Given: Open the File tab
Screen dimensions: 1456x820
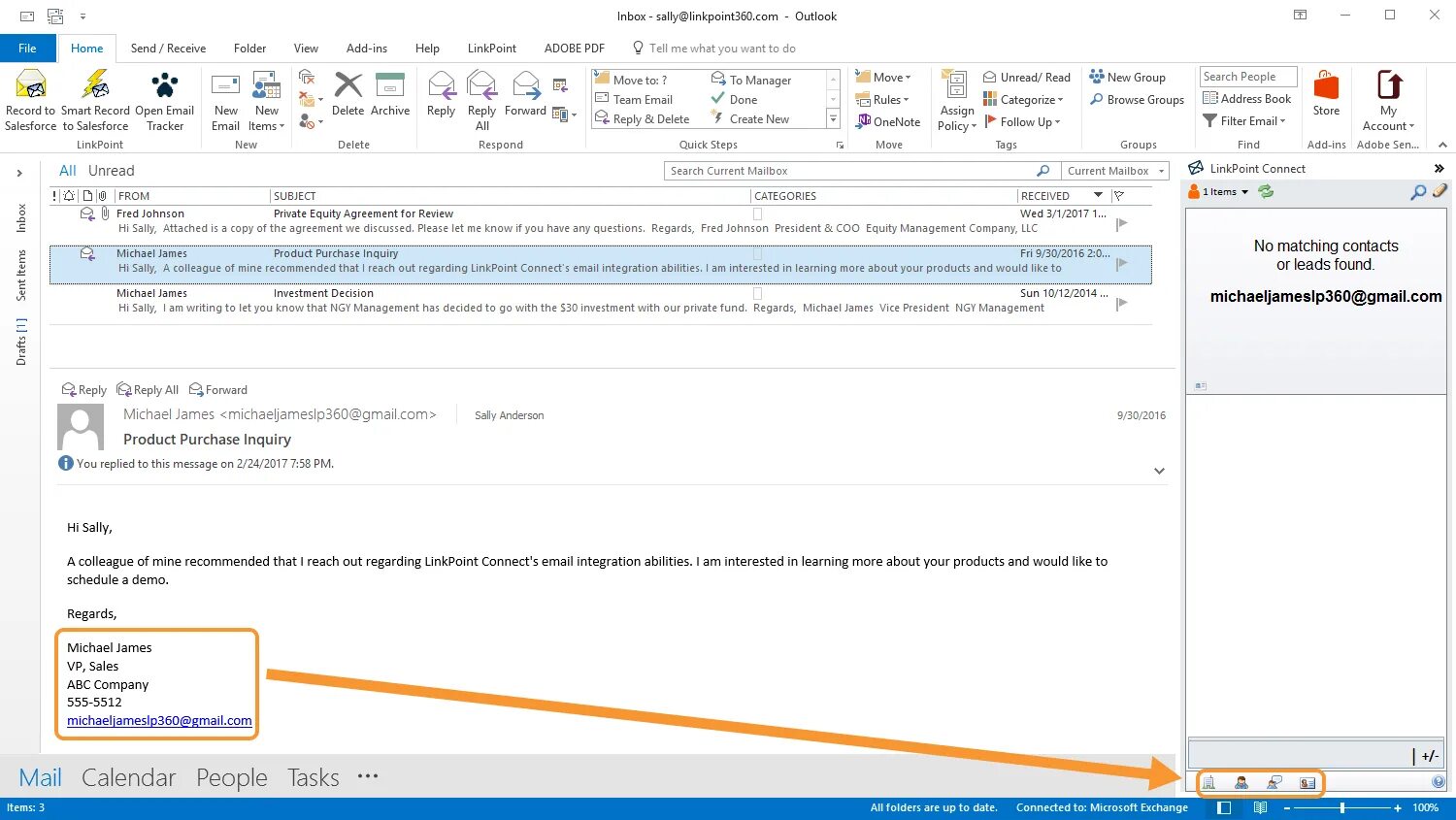Looking at the screenshot, I should click(27, 48).
